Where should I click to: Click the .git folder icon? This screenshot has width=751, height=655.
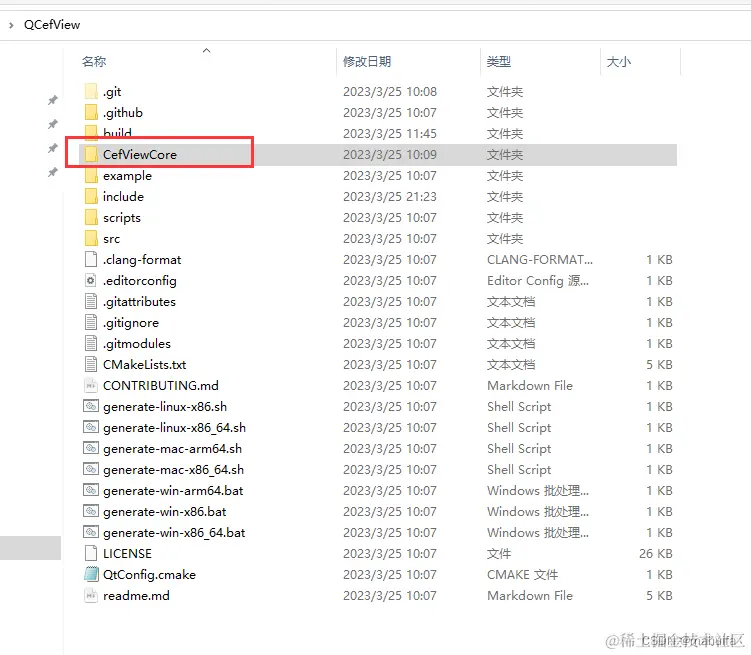(91, 91)
